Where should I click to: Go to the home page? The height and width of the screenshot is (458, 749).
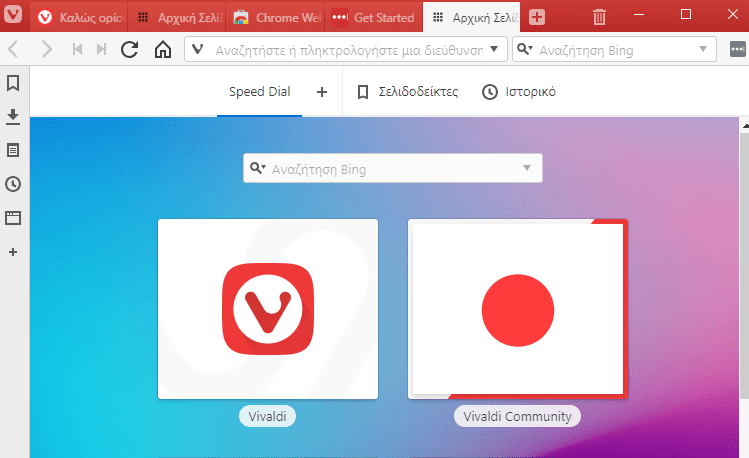pos(163,49)
